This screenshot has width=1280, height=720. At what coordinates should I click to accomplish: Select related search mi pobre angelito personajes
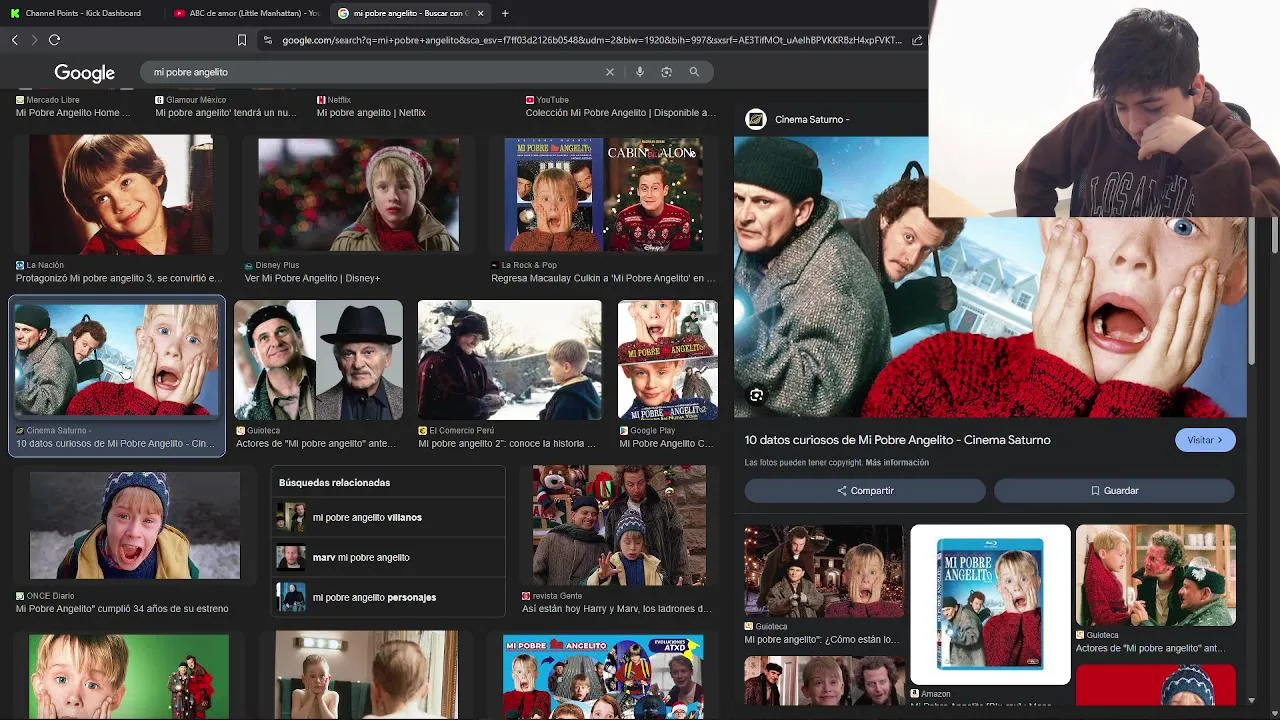[x=388, y=597]
